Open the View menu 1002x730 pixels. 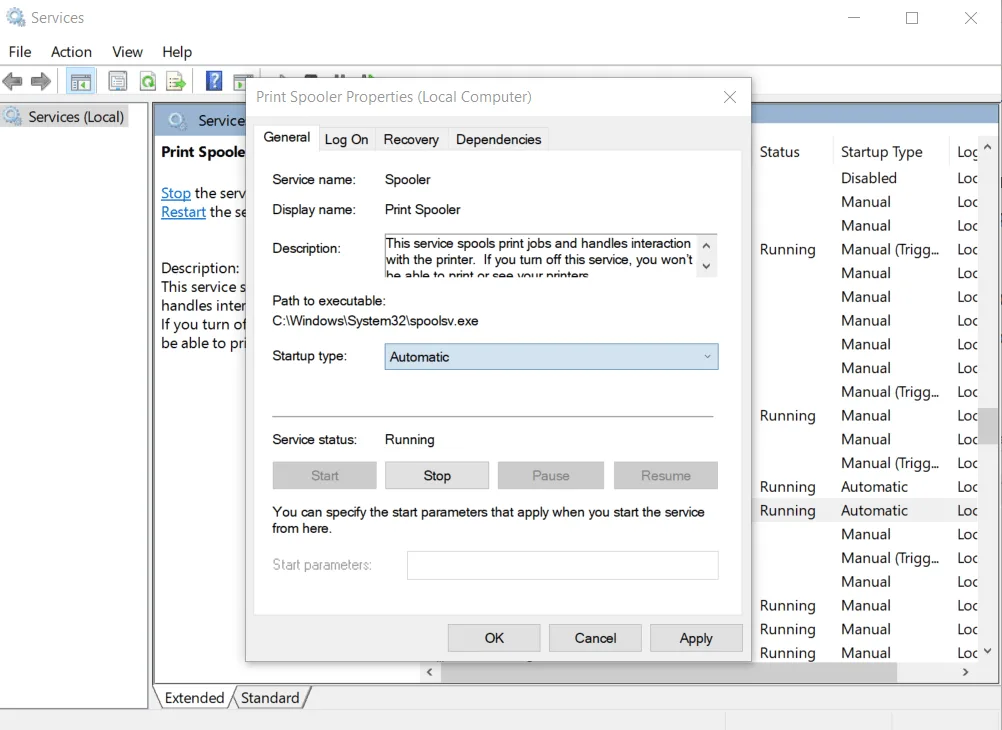(x=127, y=52)
